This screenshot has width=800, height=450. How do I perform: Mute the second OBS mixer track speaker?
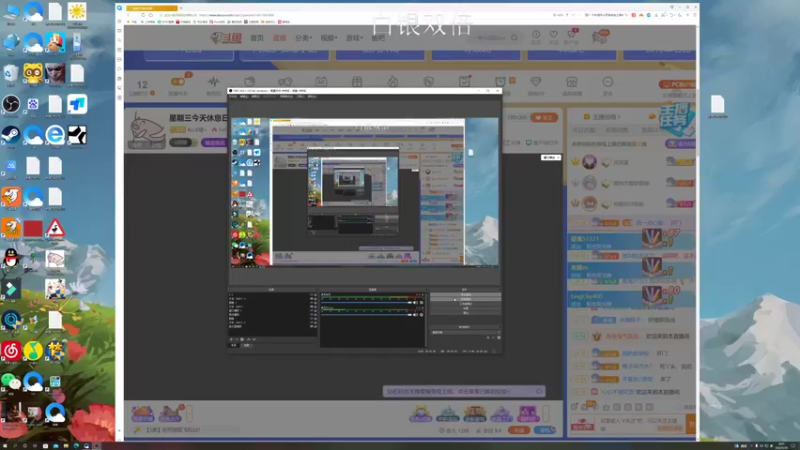[x=415, y=315]
